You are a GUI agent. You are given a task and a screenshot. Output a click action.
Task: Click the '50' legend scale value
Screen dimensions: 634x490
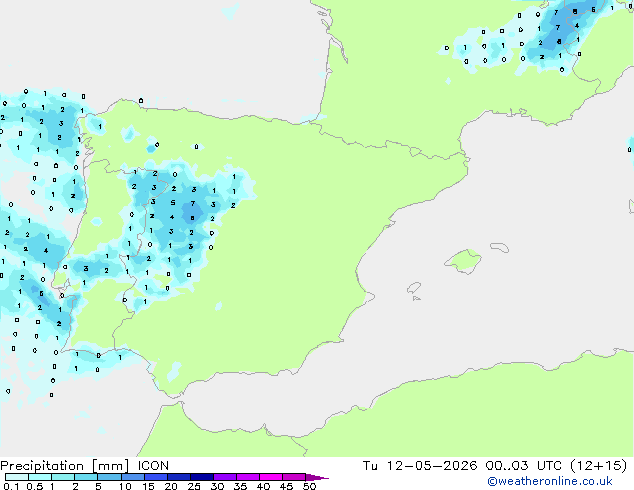[310, 486]
